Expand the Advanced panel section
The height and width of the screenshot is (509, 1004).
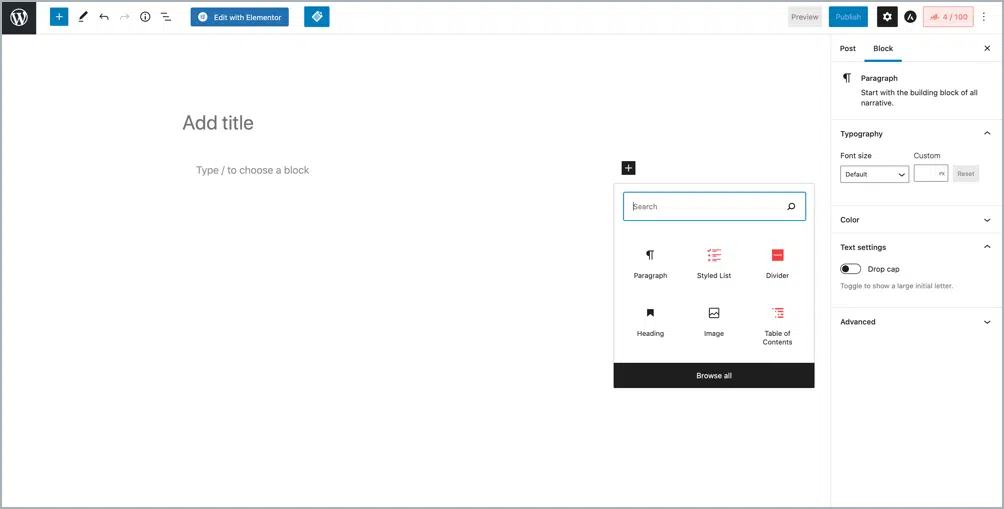pos(916,322)
